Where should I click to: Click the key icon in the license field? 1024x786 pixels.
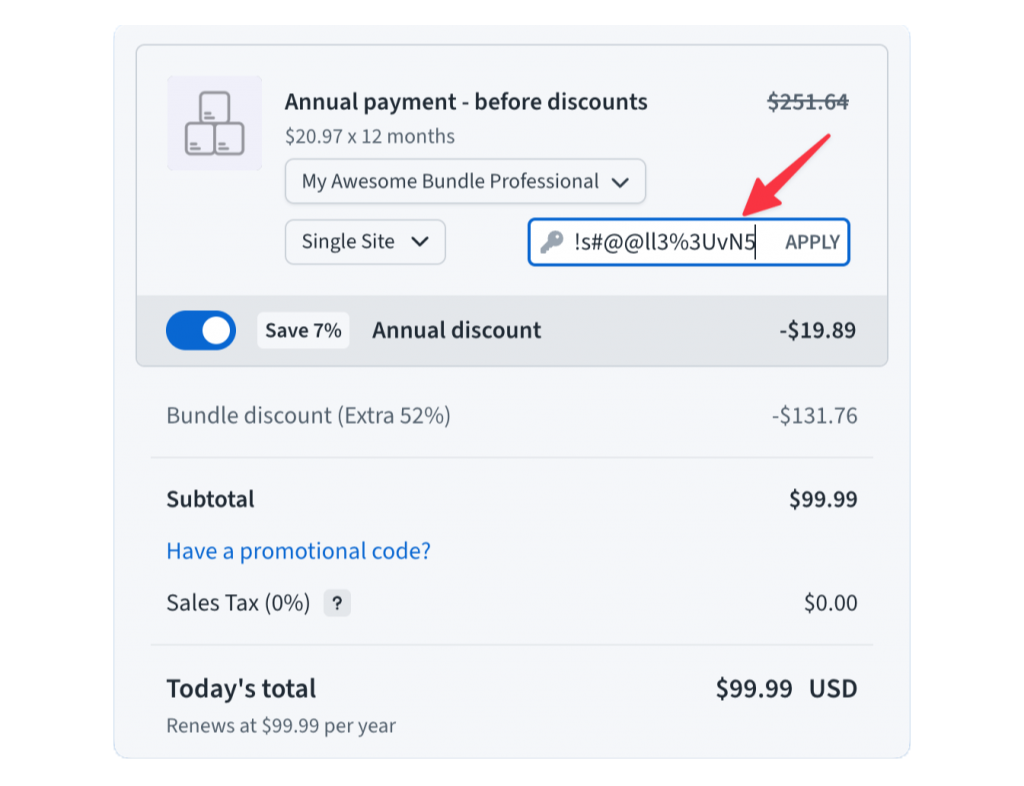pyautogui.click(x=551, y=241)
